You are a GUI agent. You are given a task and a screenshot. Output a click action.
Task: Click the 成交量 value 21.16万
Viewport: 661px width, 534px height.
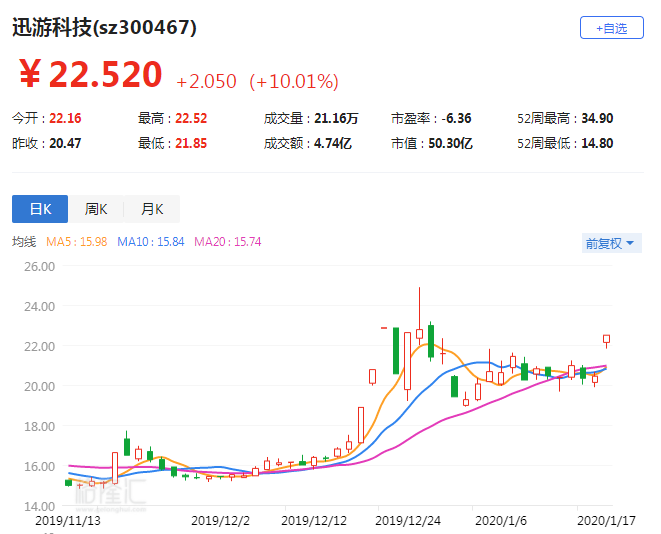coord(336,118)
